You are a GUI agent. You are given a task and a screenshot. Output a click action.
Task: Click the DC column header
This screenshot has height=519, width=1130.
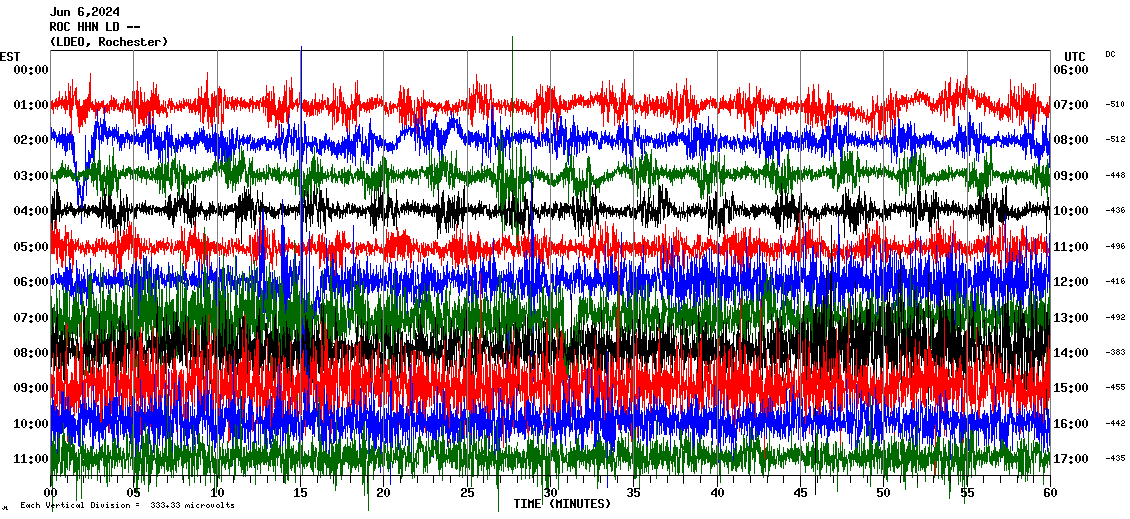(1110, 54)
